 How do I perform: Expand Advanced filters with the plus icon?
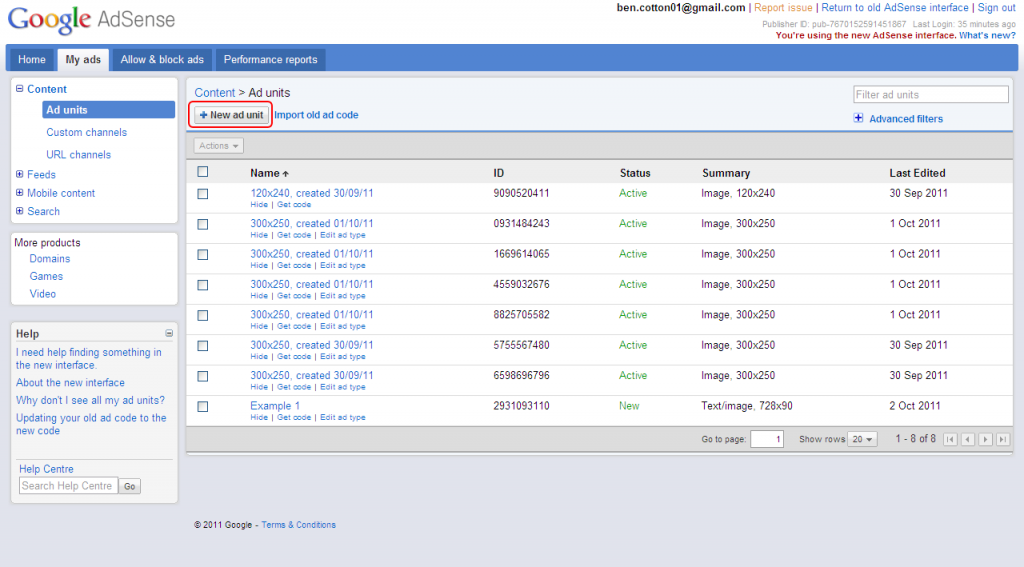[x=858, y=118]
